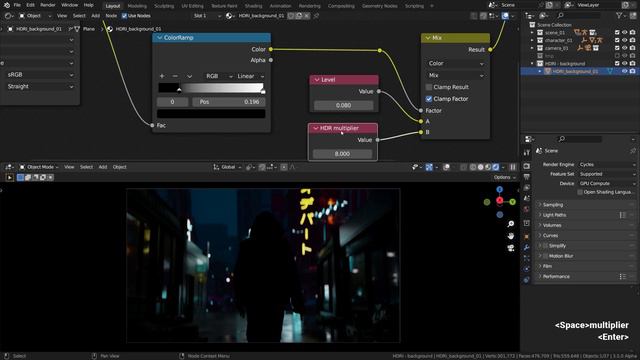
Task: Click the minus icon to remove ColorRamp stop
Action: [175, 76]
